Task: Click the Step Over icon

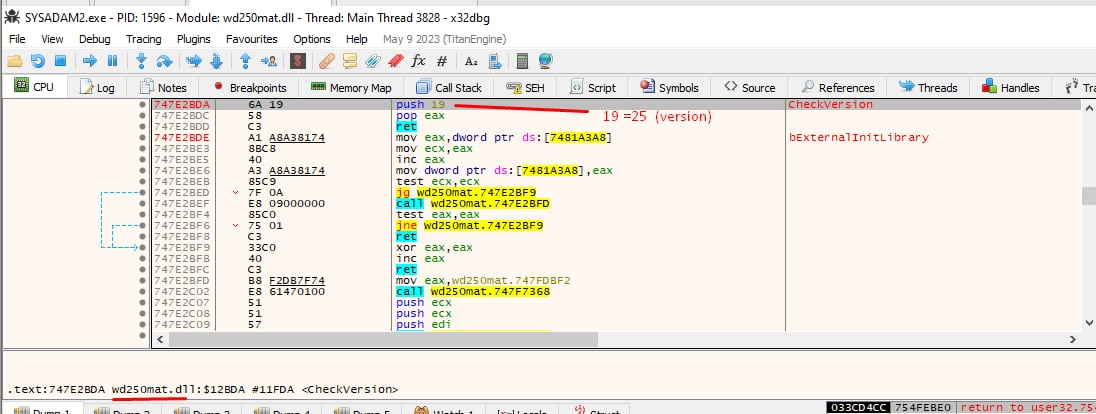Action: click(x=166, y=61)
